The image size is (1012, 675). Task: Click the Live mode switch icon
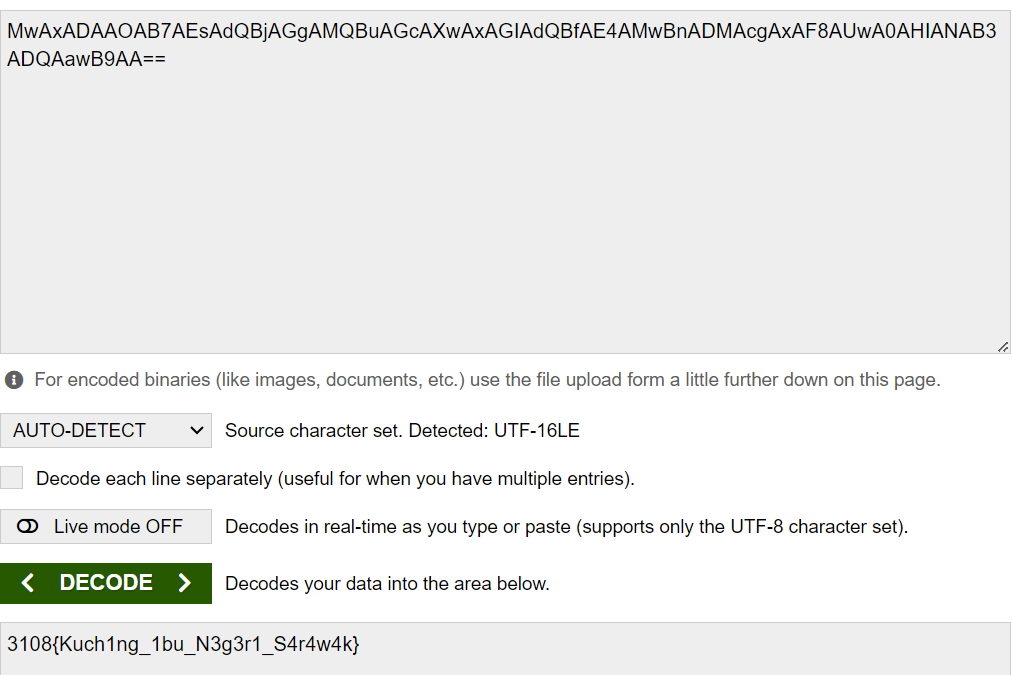tap(28, 526)
